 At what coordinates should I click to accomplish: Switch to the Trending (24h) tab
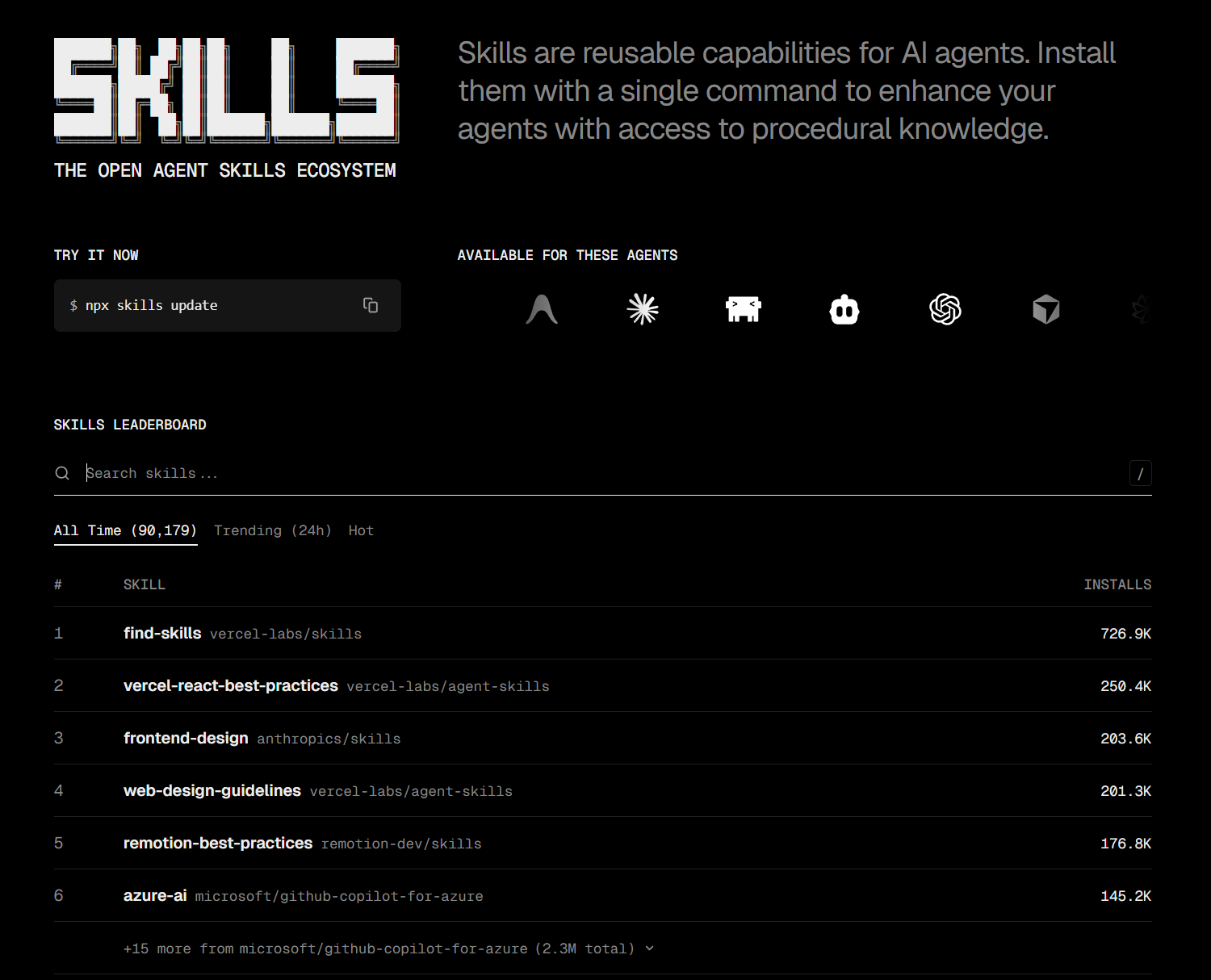273,530
